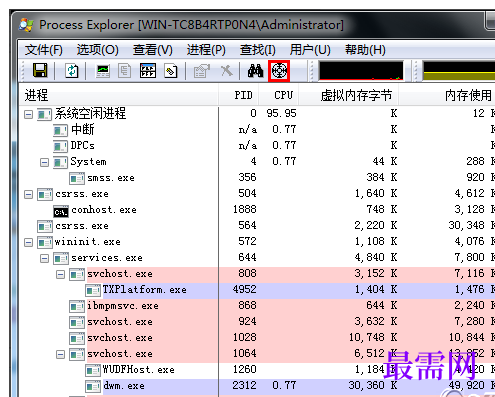Open the 文件(F) menu
The height and width of the screenshot is (397, 495).
pos(44,50)
